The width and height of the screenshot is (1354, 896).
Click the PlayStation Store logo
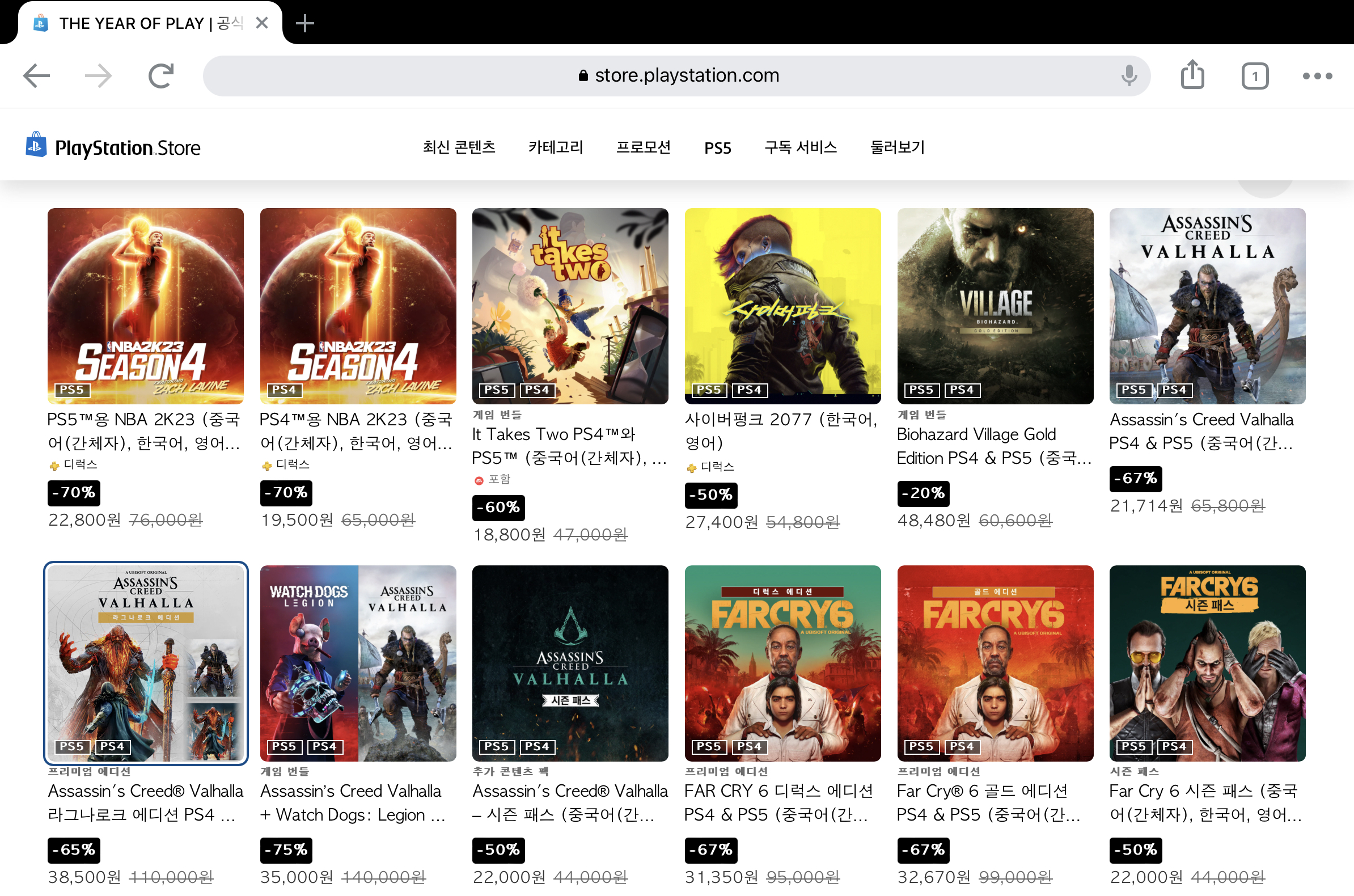click(113, 147)
